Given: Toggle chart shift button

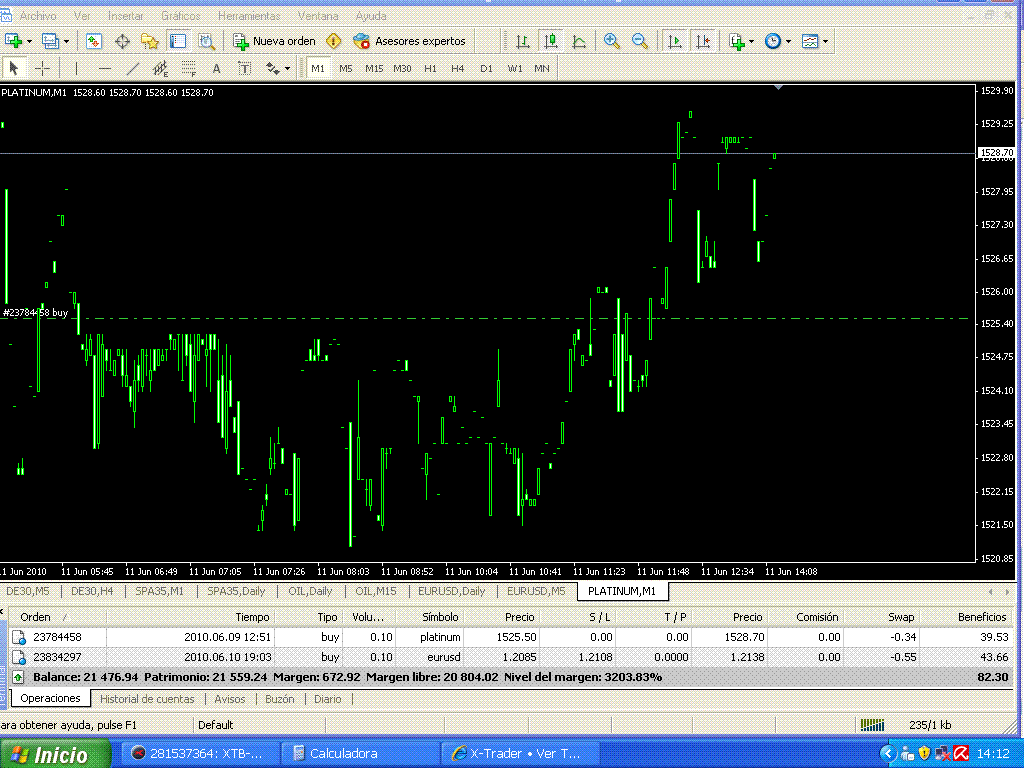Looking at the screenshot, I should click(703, 41).
